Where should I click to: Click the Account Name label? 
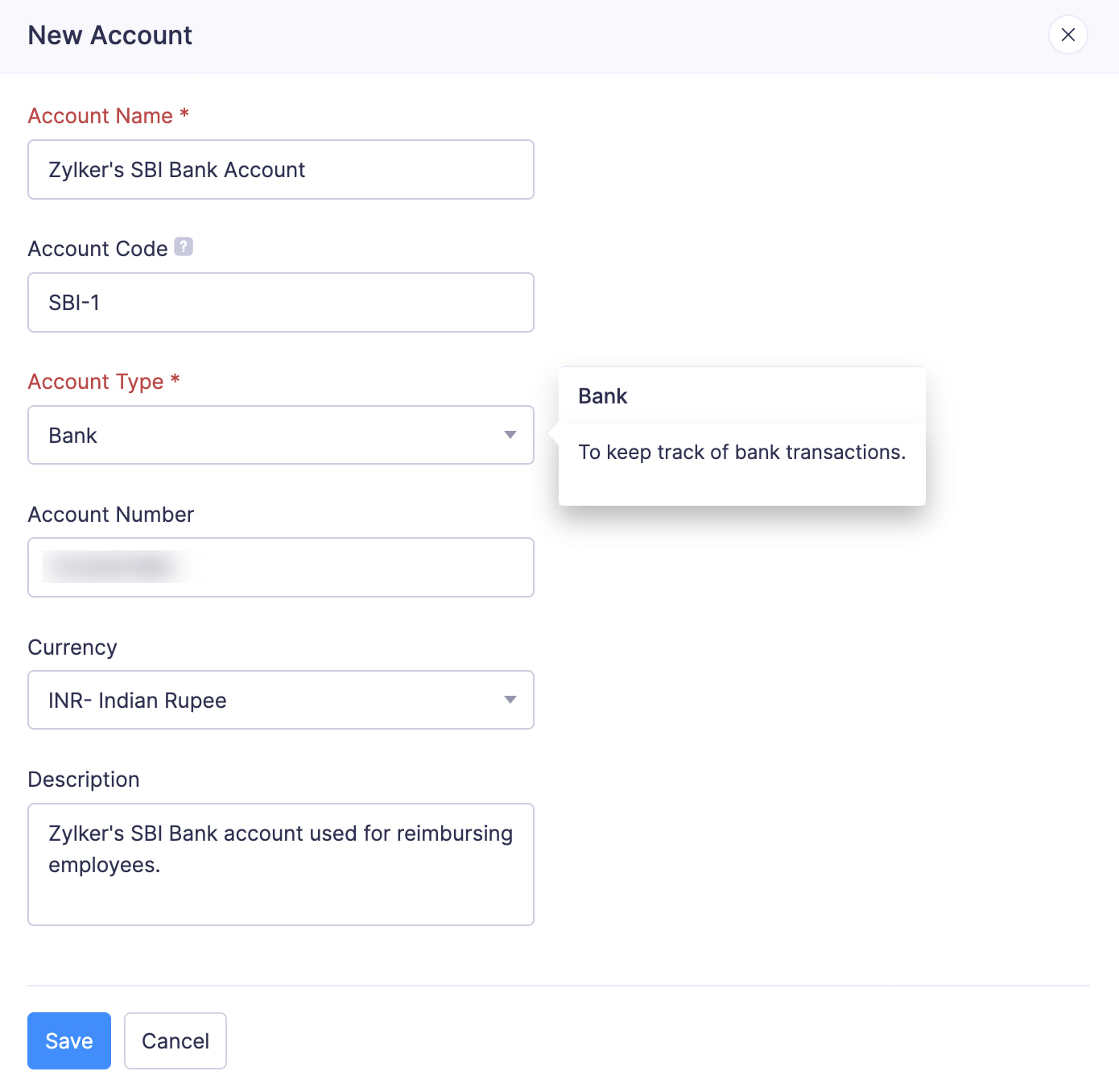click(101, 116)
